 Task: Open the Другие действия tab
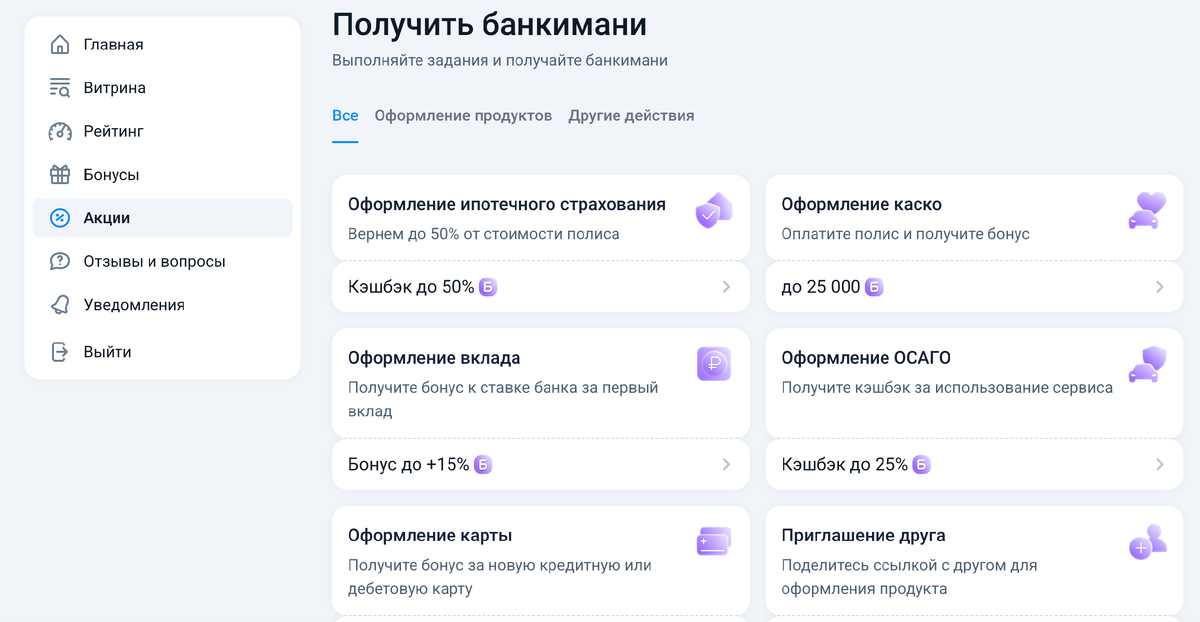(x=630, y=115)
